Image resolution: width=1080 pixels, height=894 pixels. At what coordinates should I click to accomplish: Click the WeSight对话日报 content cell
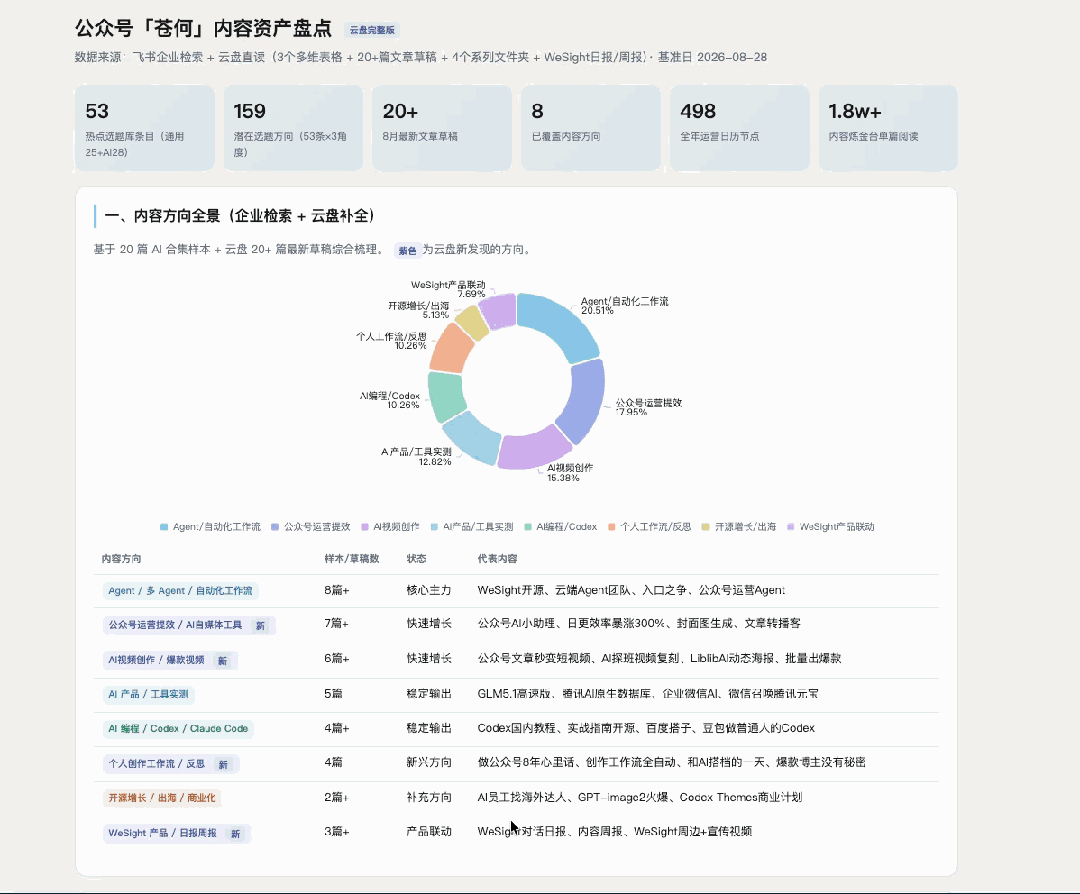(614, 831)
